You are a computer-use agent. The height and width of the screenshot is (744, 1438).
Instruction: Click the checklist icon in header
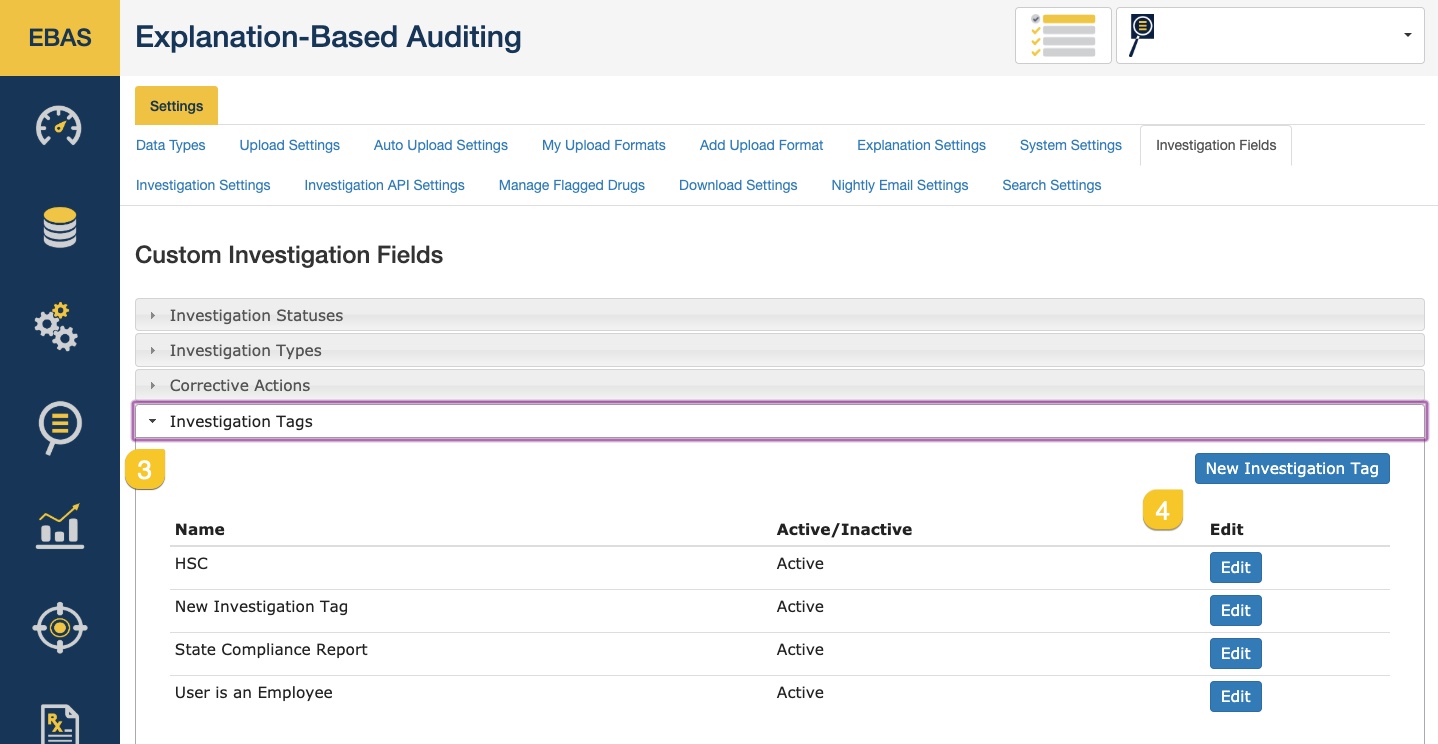pos(1063,36)
